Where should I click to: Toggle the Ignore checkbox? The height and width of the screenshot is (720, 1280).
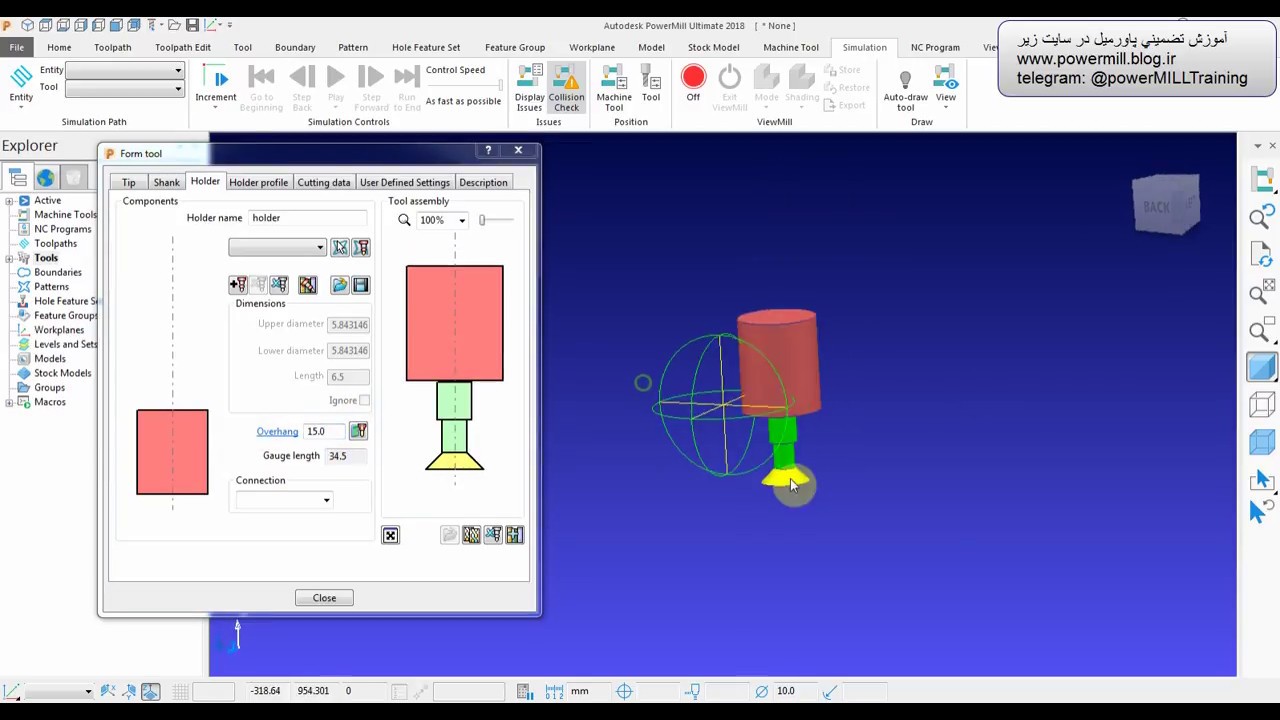pyautogui.click(x=364, y=400)
